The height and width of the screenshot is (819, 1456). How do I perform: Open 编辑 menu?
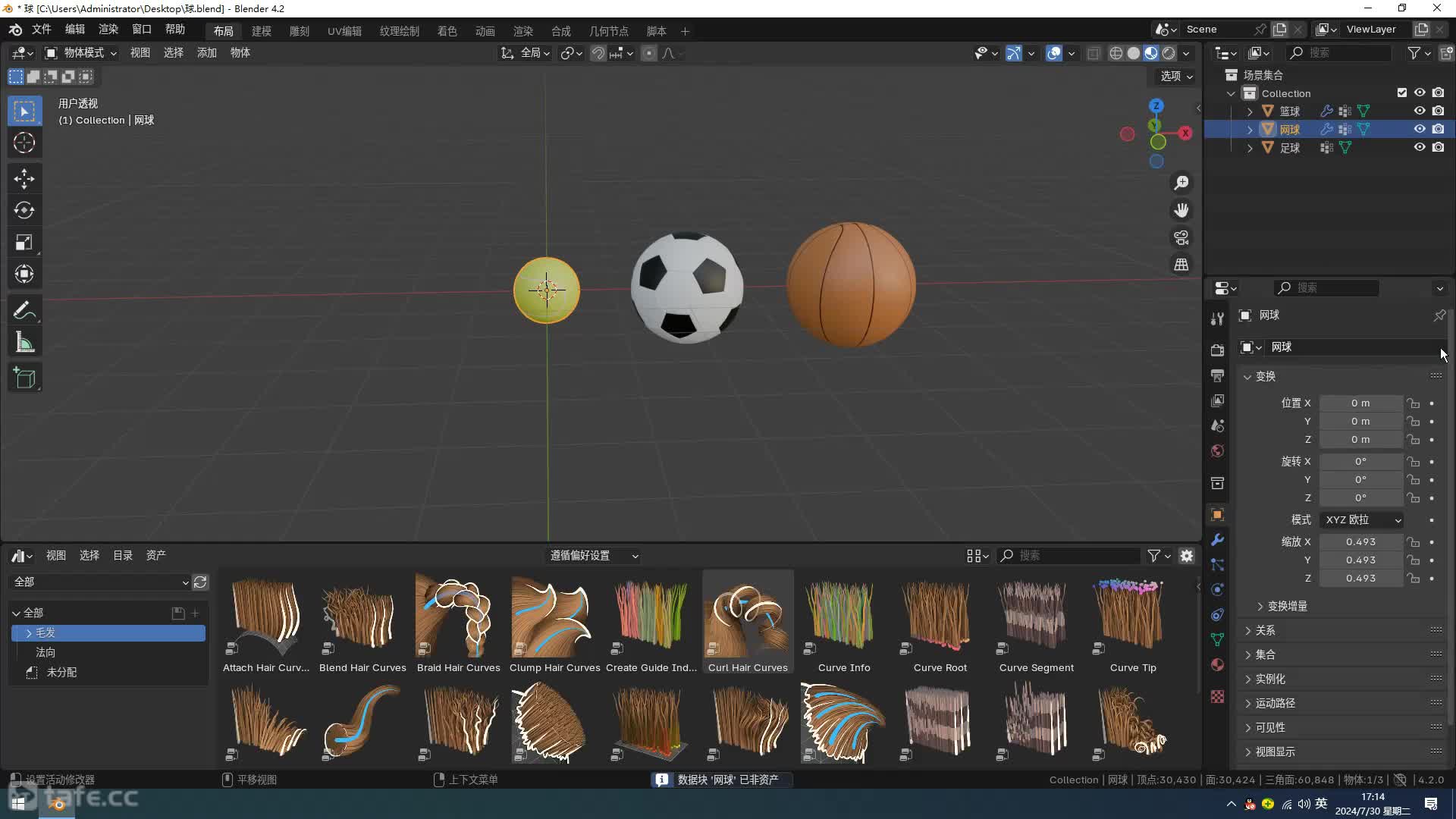tap(75, 29)
